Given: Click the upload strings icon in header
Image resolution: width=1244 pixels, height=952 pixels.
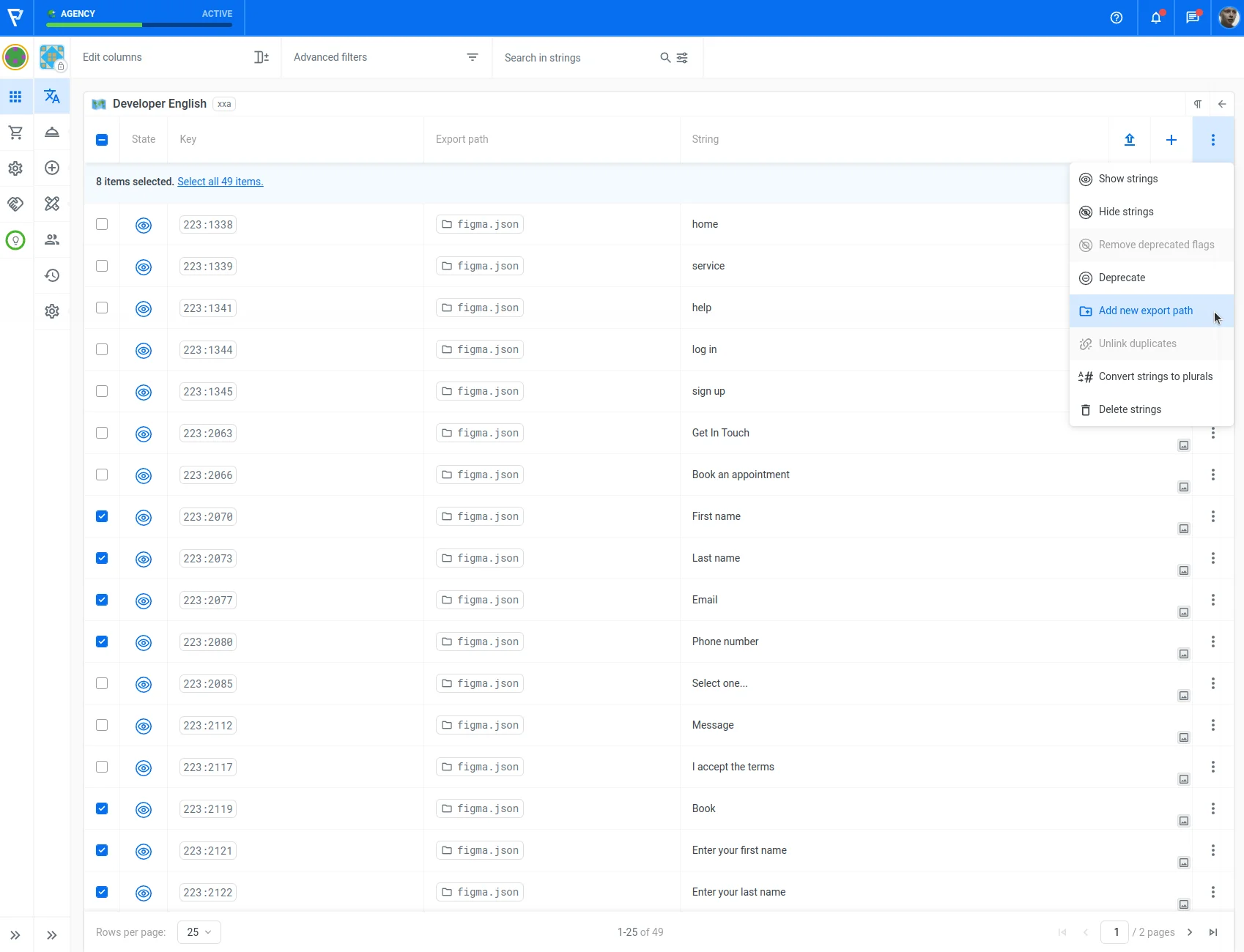Looking at the screenshot, I should click(1129, 140).
